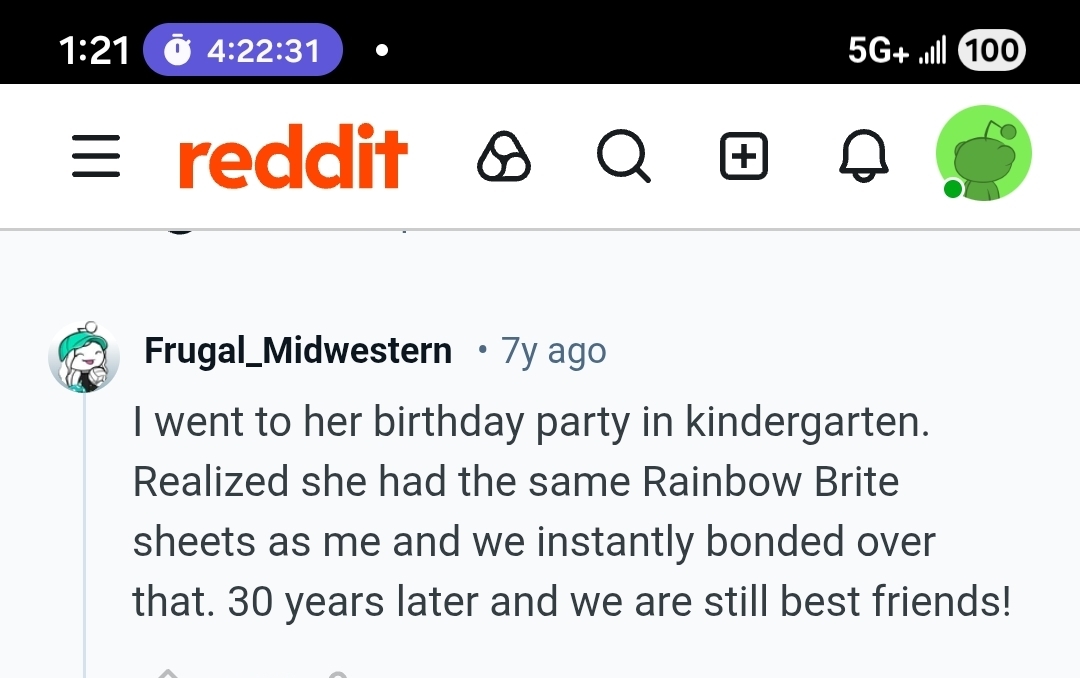The height and width of the screenshot is (678, 1080).
Task: Downvote Frugal_Midwestern's comment
Action: click(x=337, y=672)
